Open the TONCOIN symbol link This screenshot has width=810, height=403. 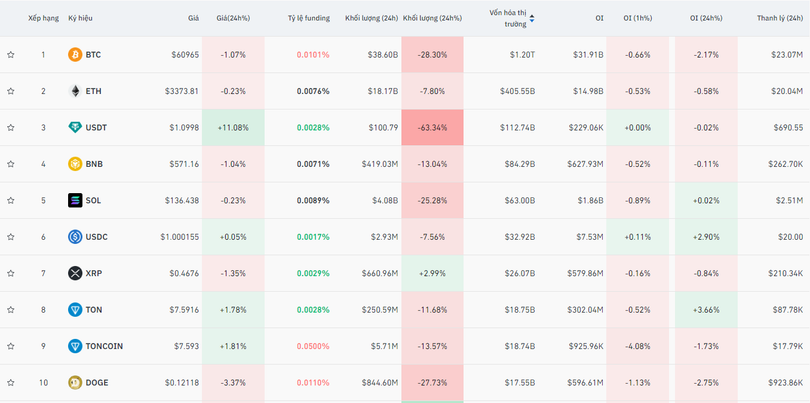click(104, 346)
